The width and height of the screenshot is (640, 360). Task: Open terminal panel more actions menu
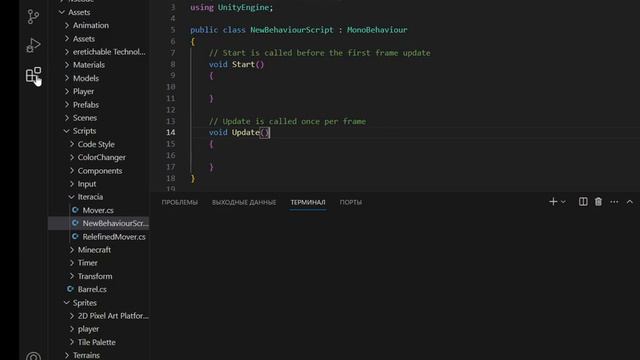(614, 202)
